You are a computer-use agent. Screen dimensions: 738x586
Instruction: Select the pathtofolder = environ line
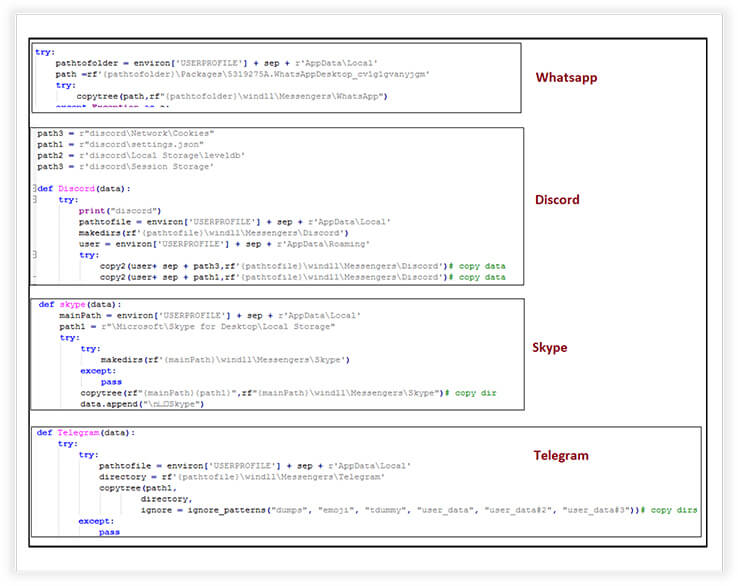pos(217,63)
